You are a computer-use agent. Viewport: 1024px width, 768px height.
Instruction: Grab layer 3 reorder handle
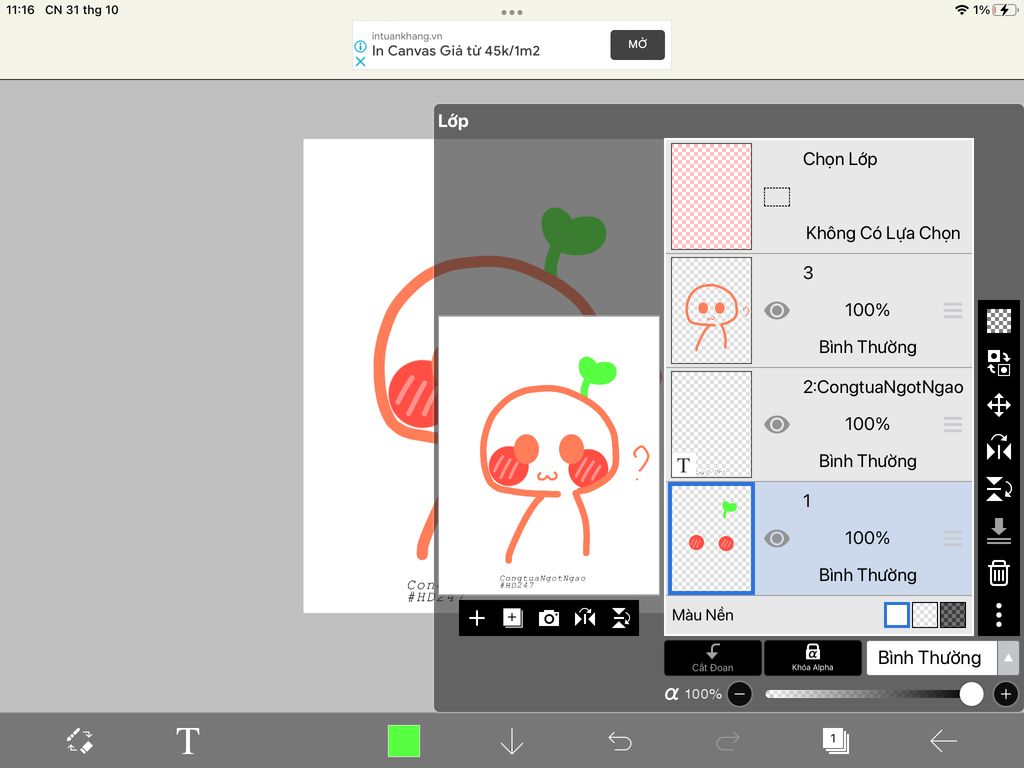[953, 310]
